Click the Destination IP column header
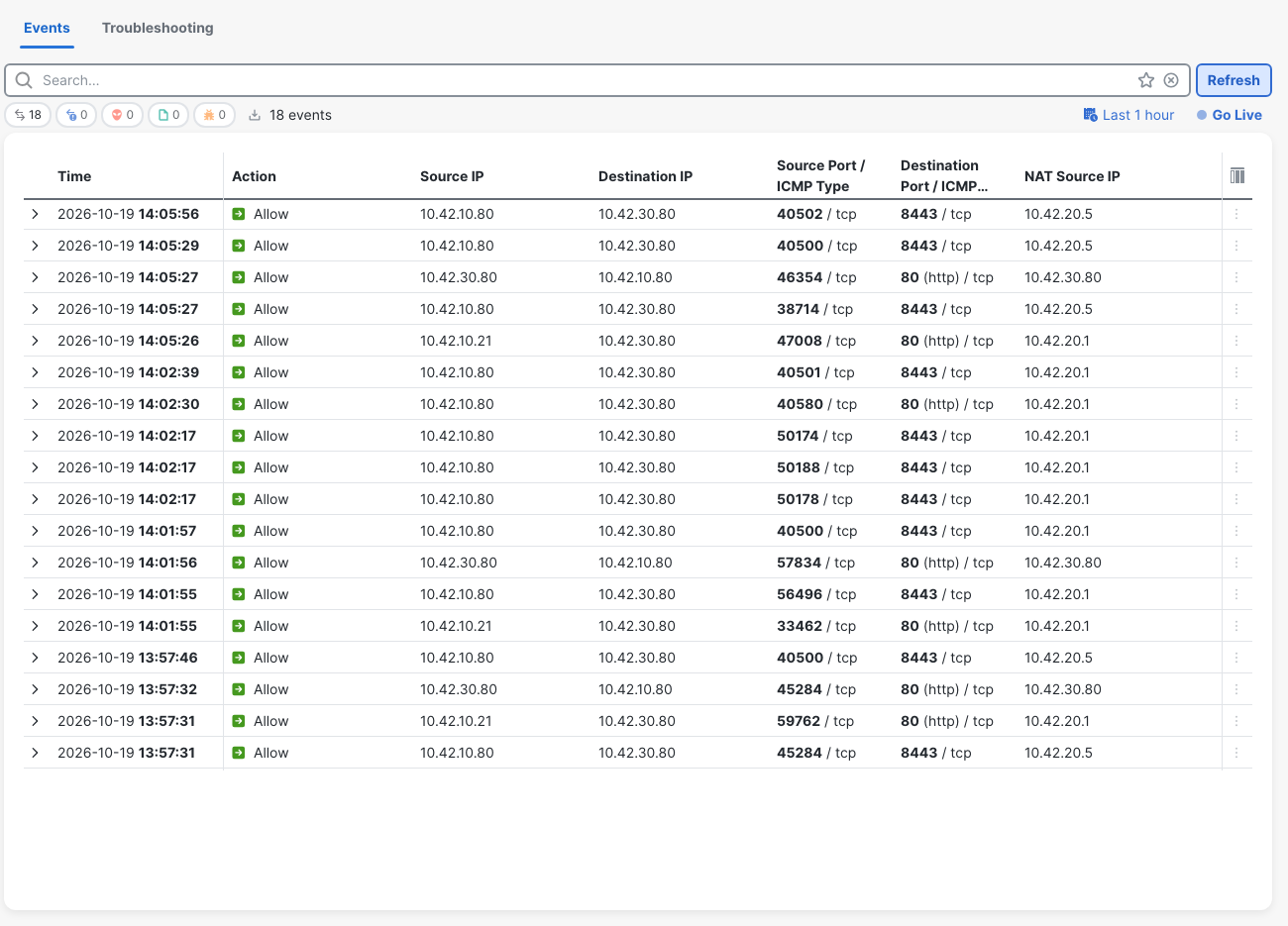Viewport: 1288px width, 926px height. coord(645,176)
